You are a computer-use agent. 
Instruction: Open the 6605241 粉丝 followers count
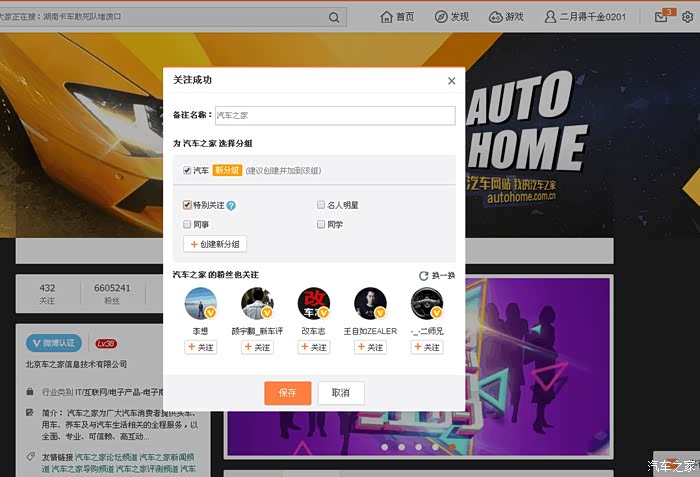point(112,293)
